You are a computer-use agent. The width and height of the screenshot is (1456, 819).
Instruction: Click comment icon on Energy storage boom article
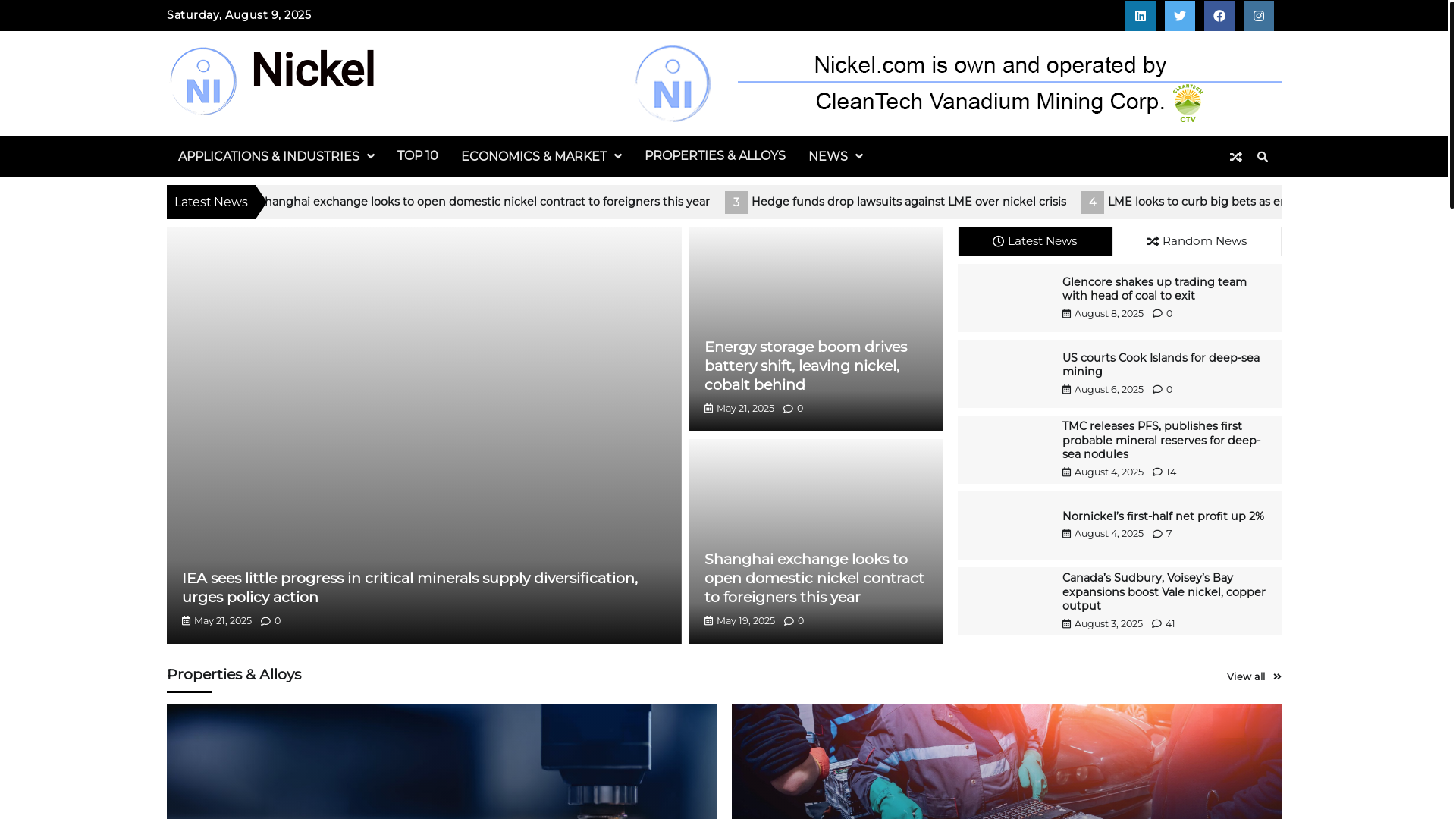tap(788, 409)
